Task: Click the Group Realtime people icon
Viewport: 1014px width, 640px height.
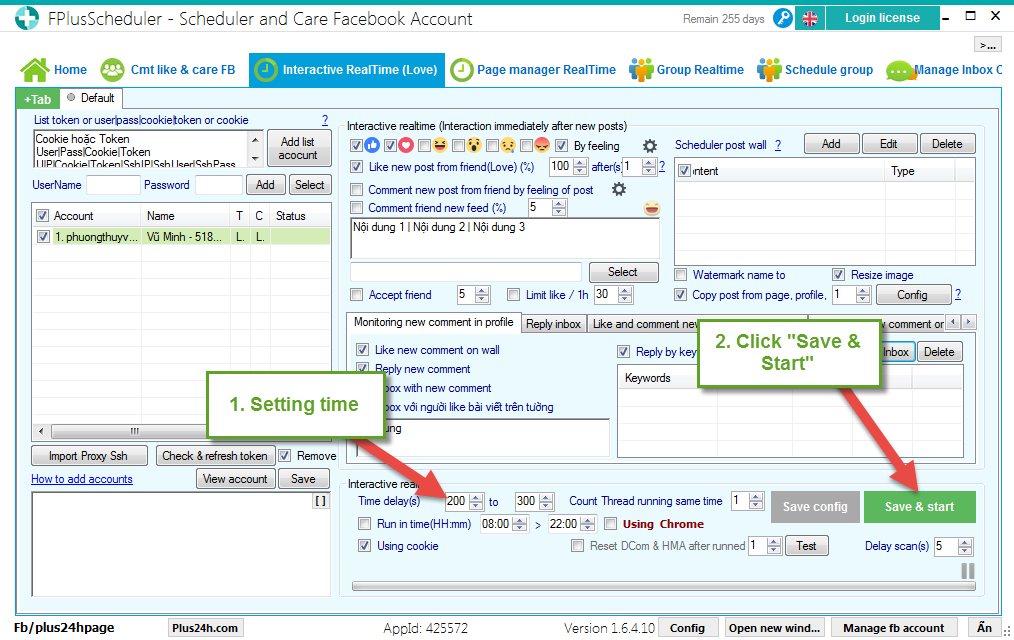Action: [641, 70]
